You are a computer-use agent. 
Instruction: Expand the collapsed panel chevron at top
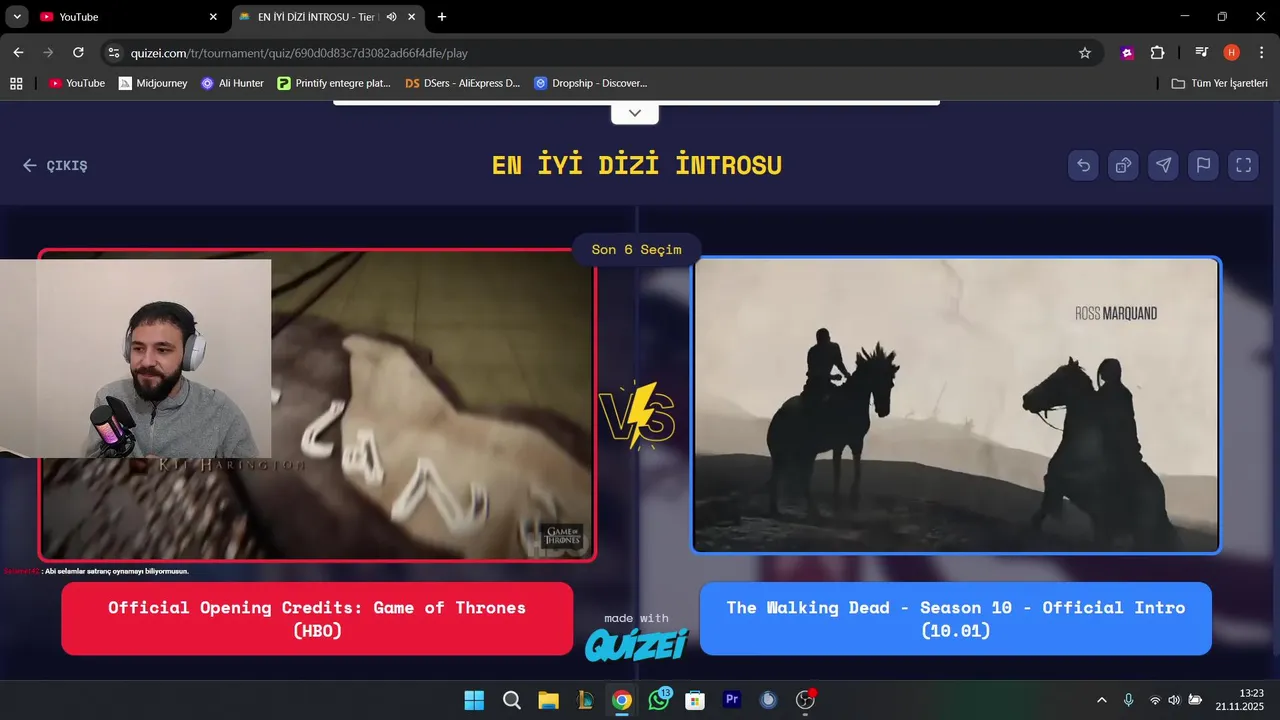tap(635, 113)
